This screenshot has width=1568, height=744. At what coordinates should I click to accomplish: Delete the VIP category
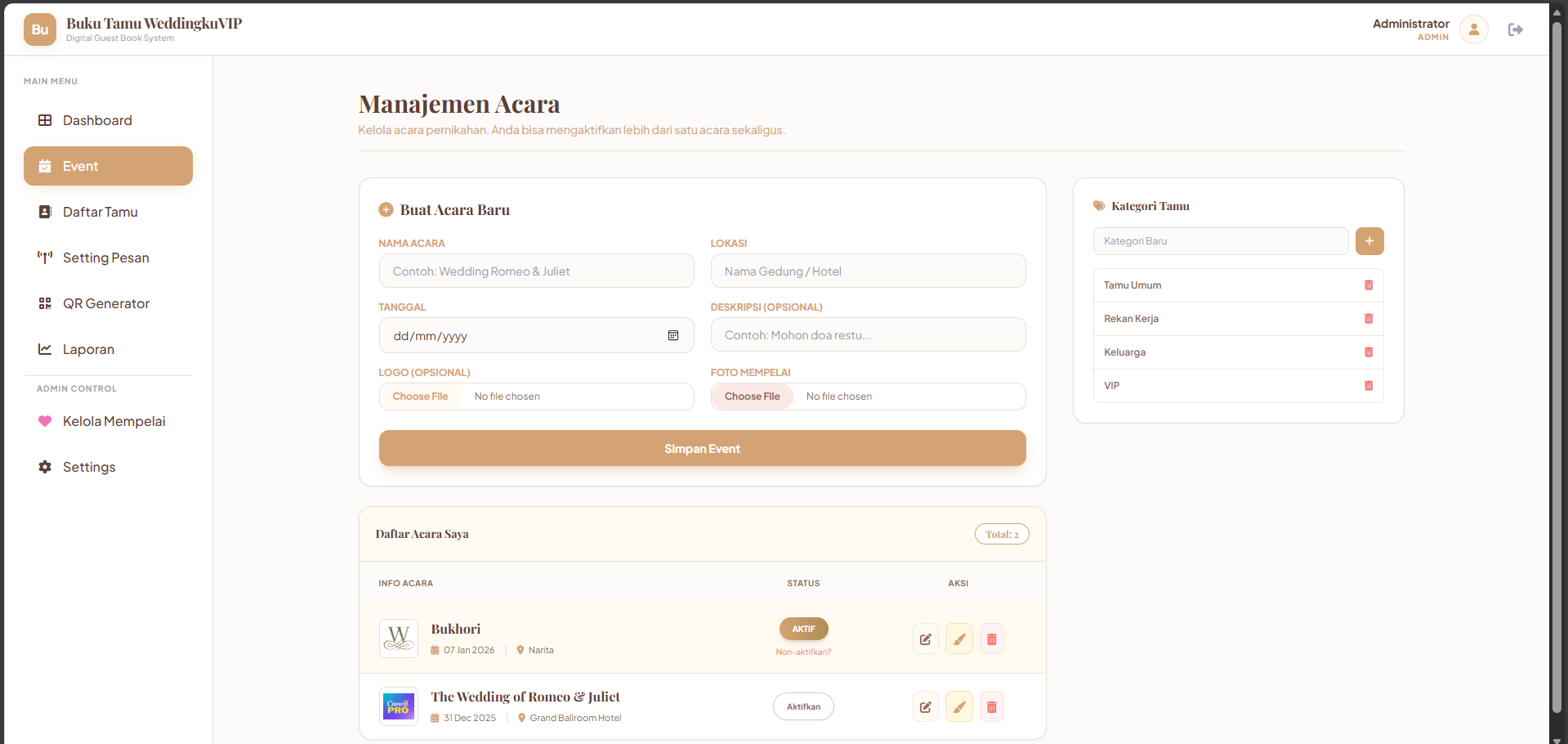click(1368, 386)
